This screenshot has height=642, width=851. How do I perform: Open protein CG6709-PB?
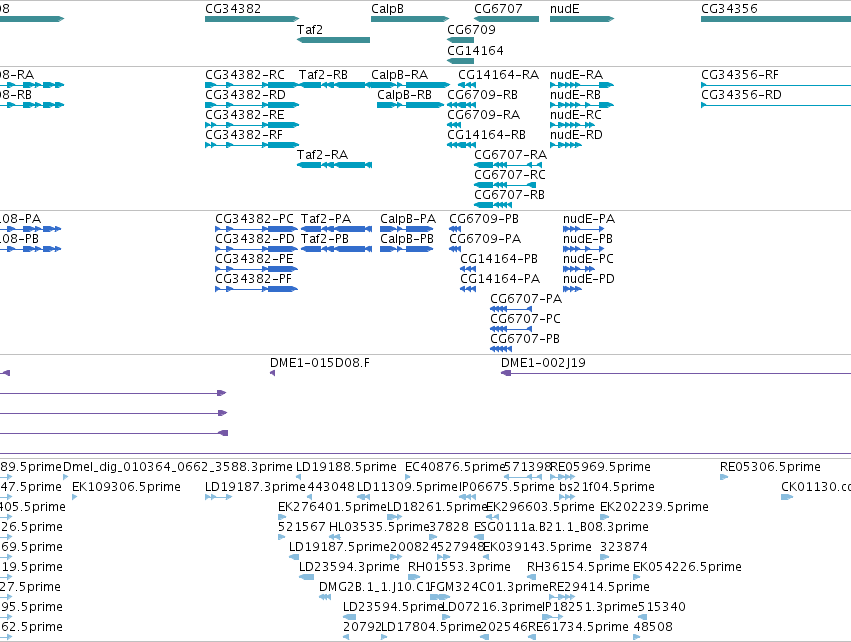(x=484, y=219)
